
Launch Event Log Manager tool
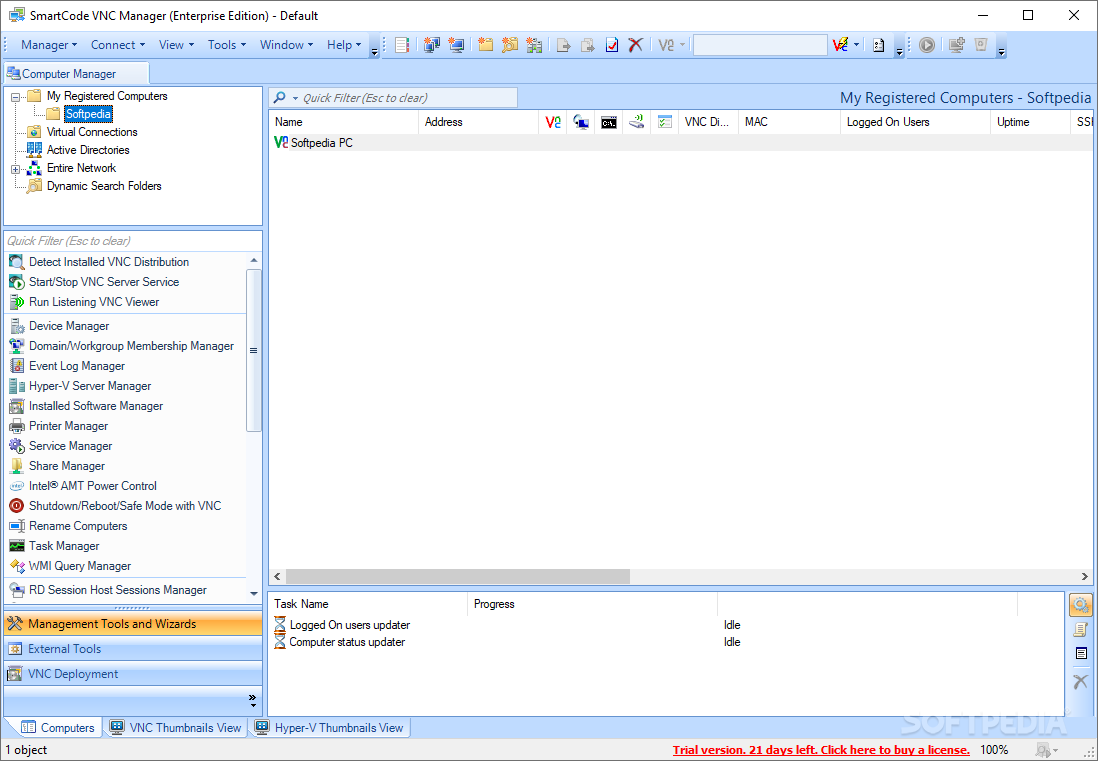76,366
